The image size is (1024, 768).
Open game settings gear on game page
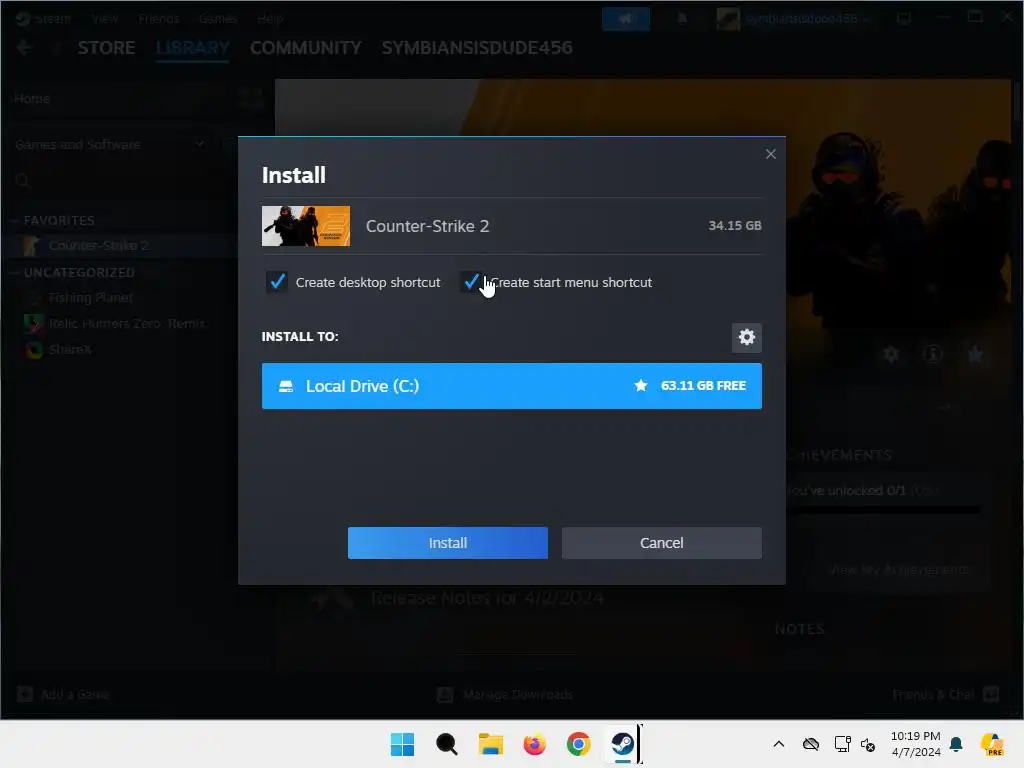(x=891, y=355)
